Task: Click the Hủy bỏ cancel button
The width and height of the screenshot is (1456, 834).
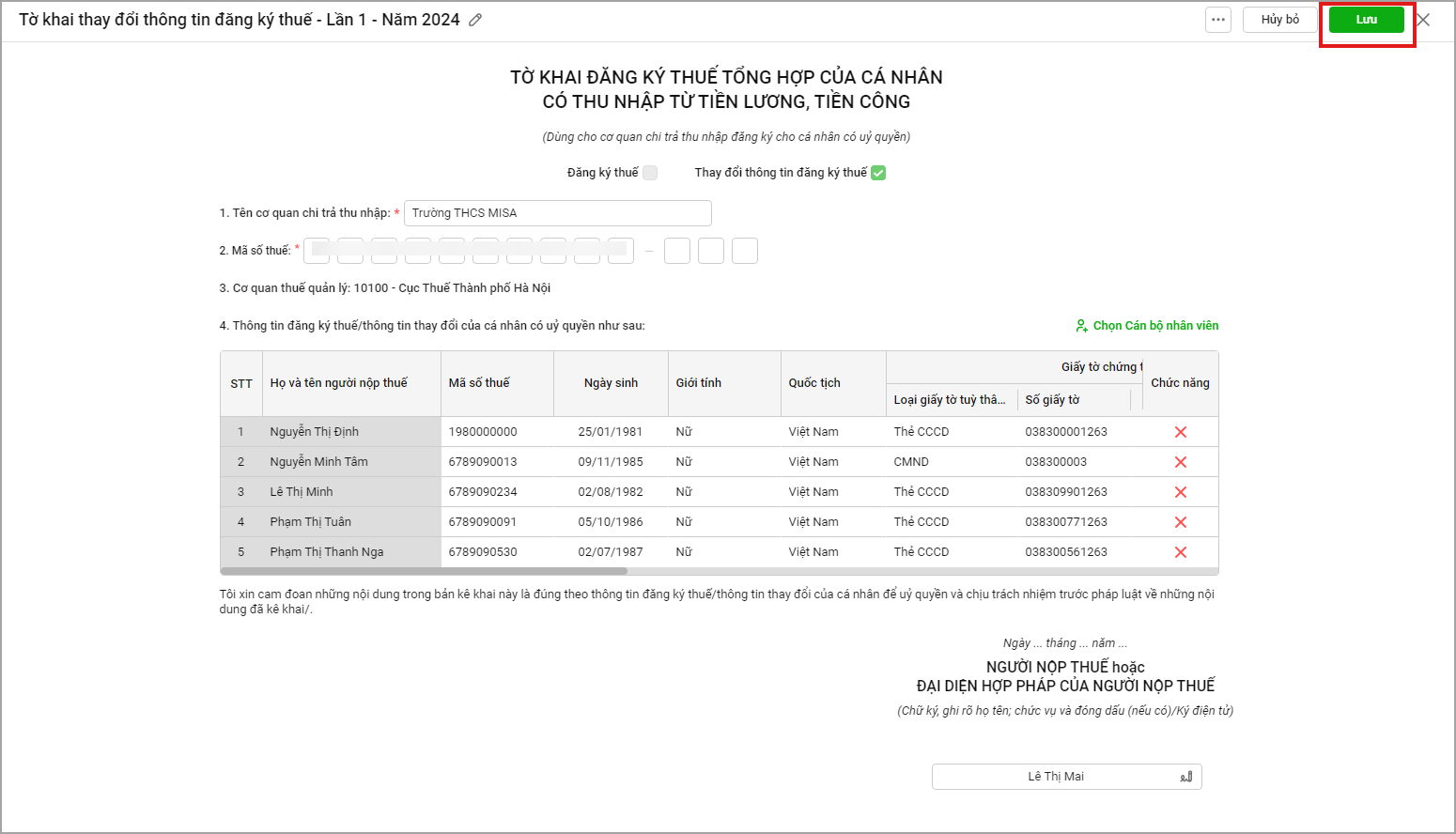Action: click(x=1279, y=20)
